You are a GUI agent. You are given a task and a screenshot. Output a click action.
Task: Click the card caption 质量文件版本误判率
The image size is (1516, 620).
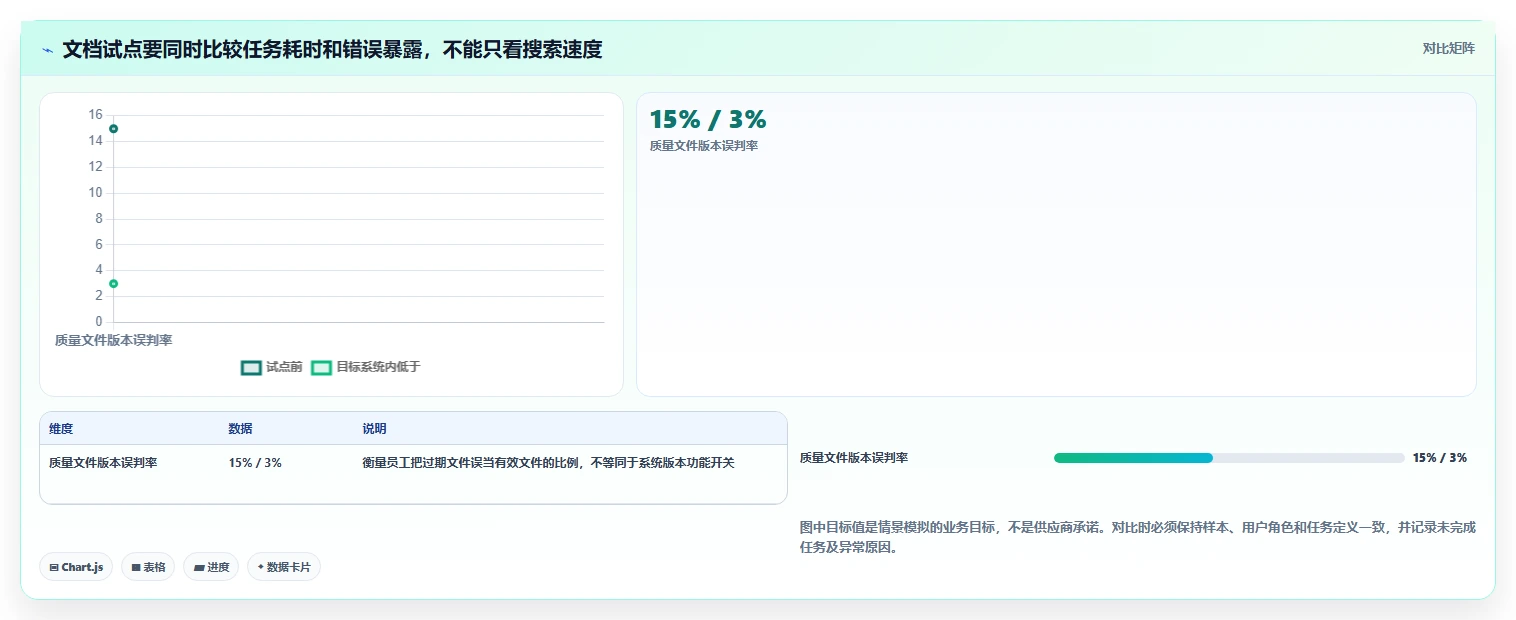coord(704,146)
